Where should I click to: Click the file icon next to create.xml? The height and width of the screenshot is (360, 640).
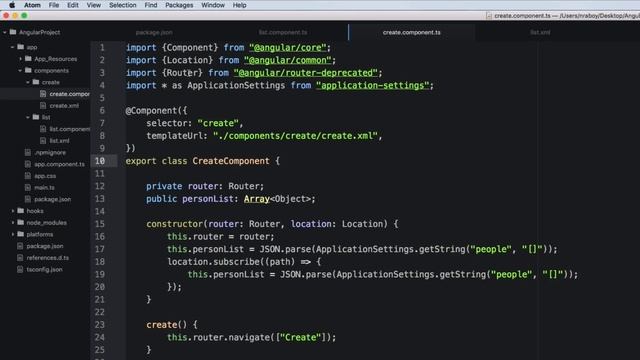pos(43,105)
